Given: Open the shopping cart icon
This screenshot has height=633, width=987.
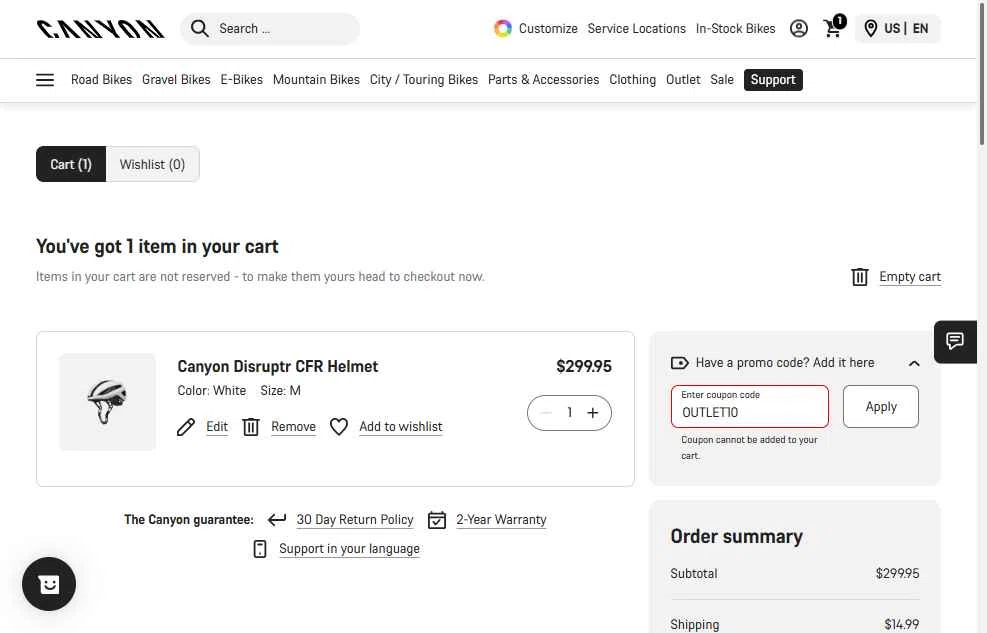Looking at the screenshot, I should (x=833, y=28).
